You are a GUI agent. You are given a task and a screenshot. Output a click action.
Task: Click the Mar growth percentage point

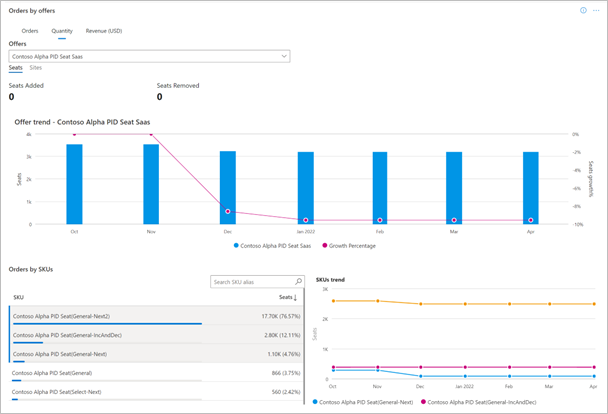454,220
